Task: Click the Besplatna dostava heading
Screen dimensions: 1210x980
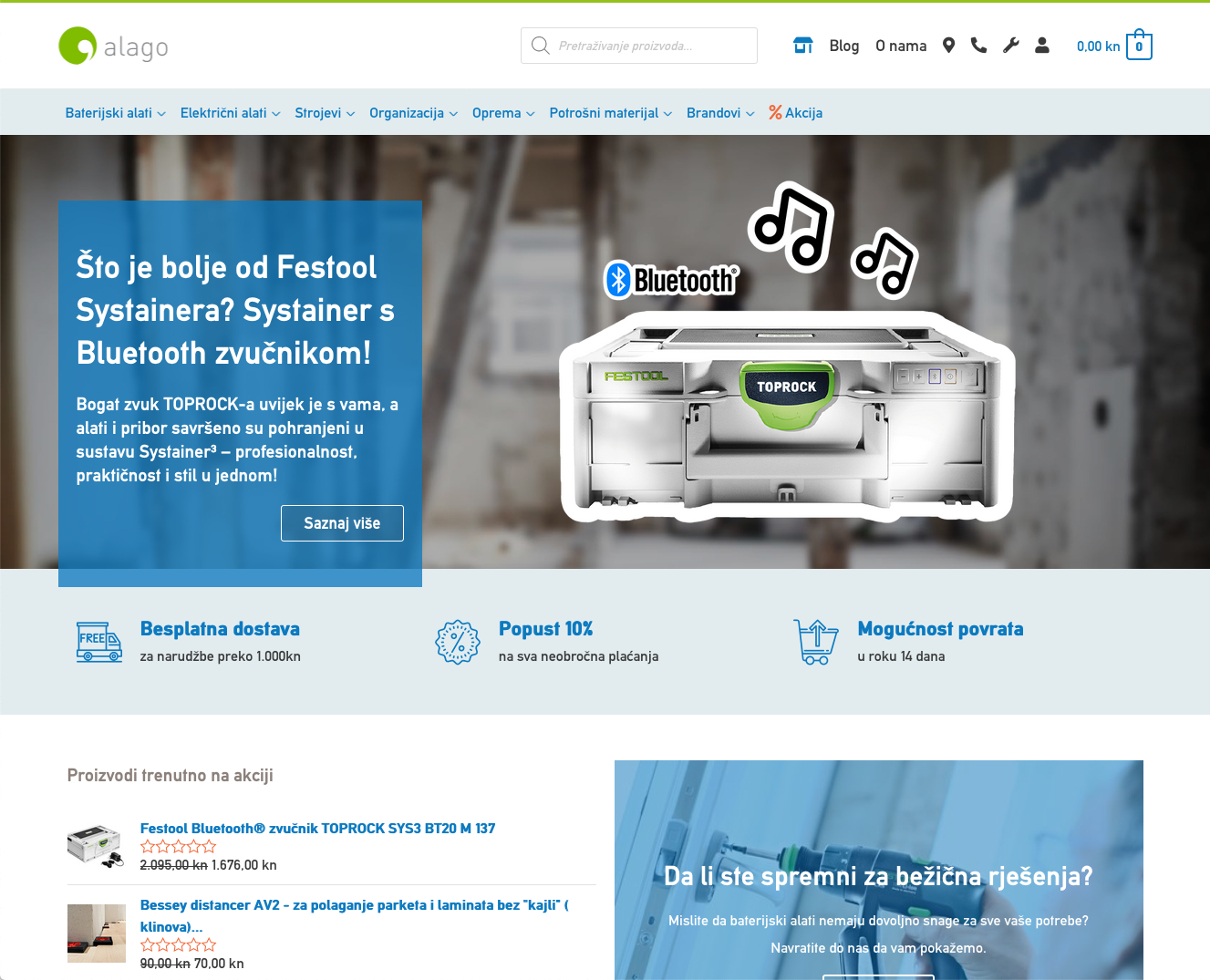Action: pyautogui.click(x=220, y=629)
